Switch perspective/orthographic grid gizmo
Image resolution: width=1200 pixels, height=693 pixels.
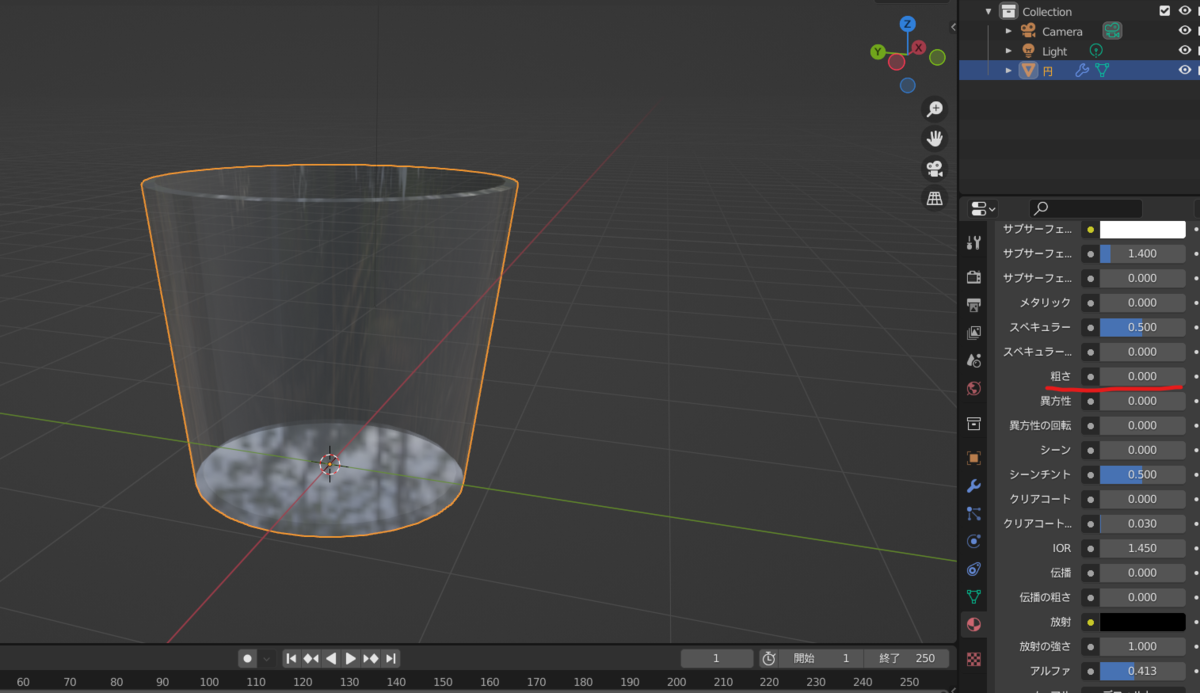click(x=935, y=199)
